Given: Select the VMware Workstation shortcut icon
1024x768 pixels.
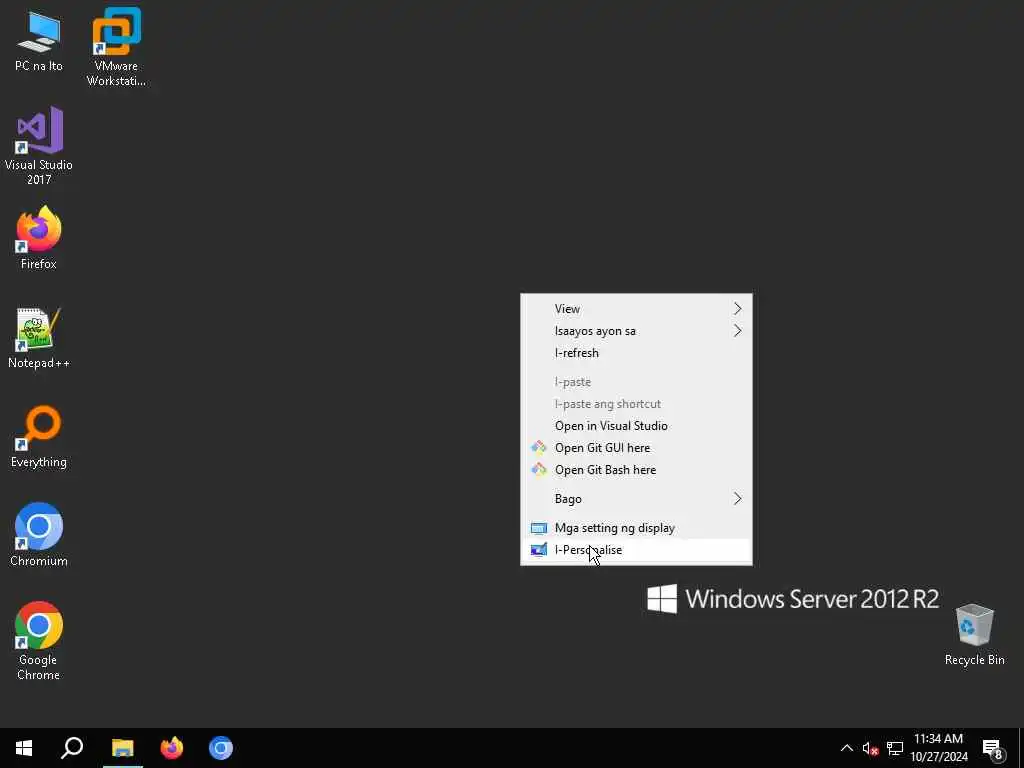Looking at the screenshot, I should 116,47.
